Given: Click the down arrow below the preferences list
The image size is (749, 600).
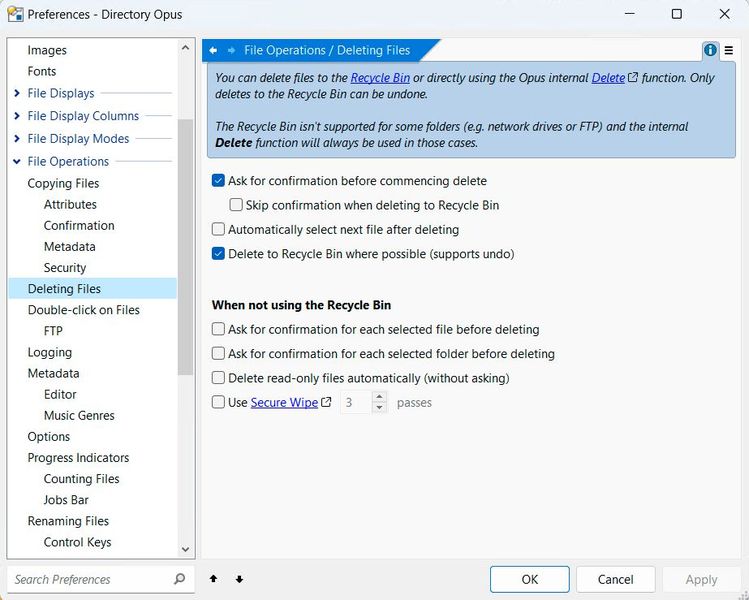Looking at the screenshot, I should [239, 579].
